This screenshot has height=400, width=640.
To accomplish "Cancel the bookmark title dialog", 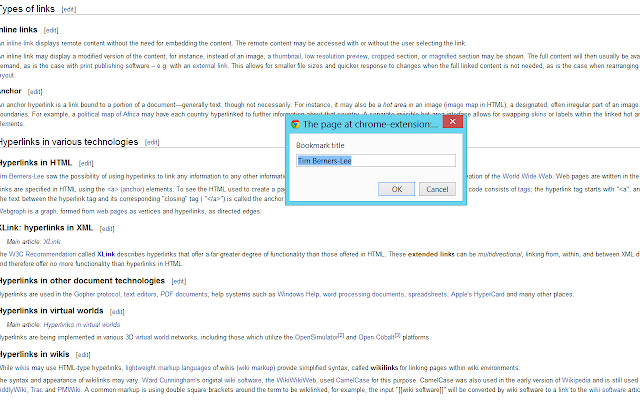I will pos(437,189).
